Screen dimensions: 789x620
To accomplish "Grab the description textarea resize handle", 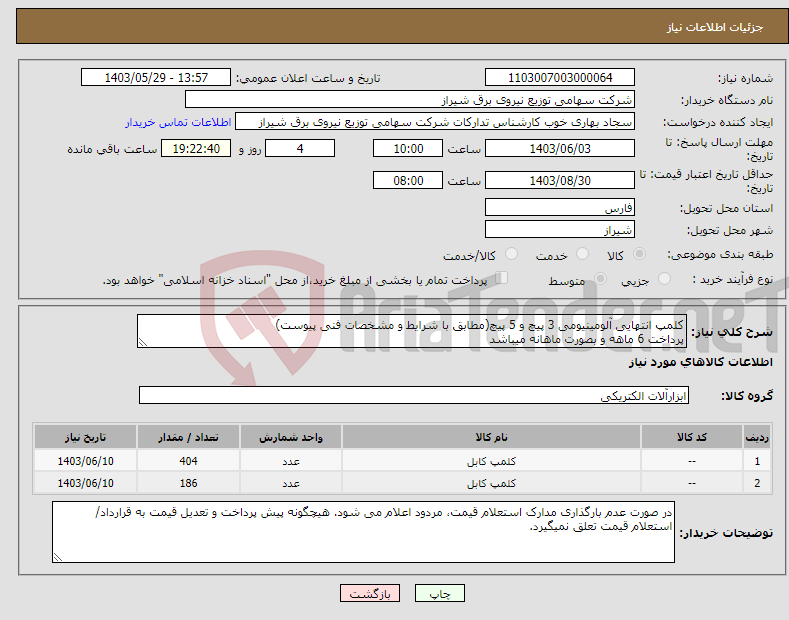I will pyautogui.click(x=143, y=343).
